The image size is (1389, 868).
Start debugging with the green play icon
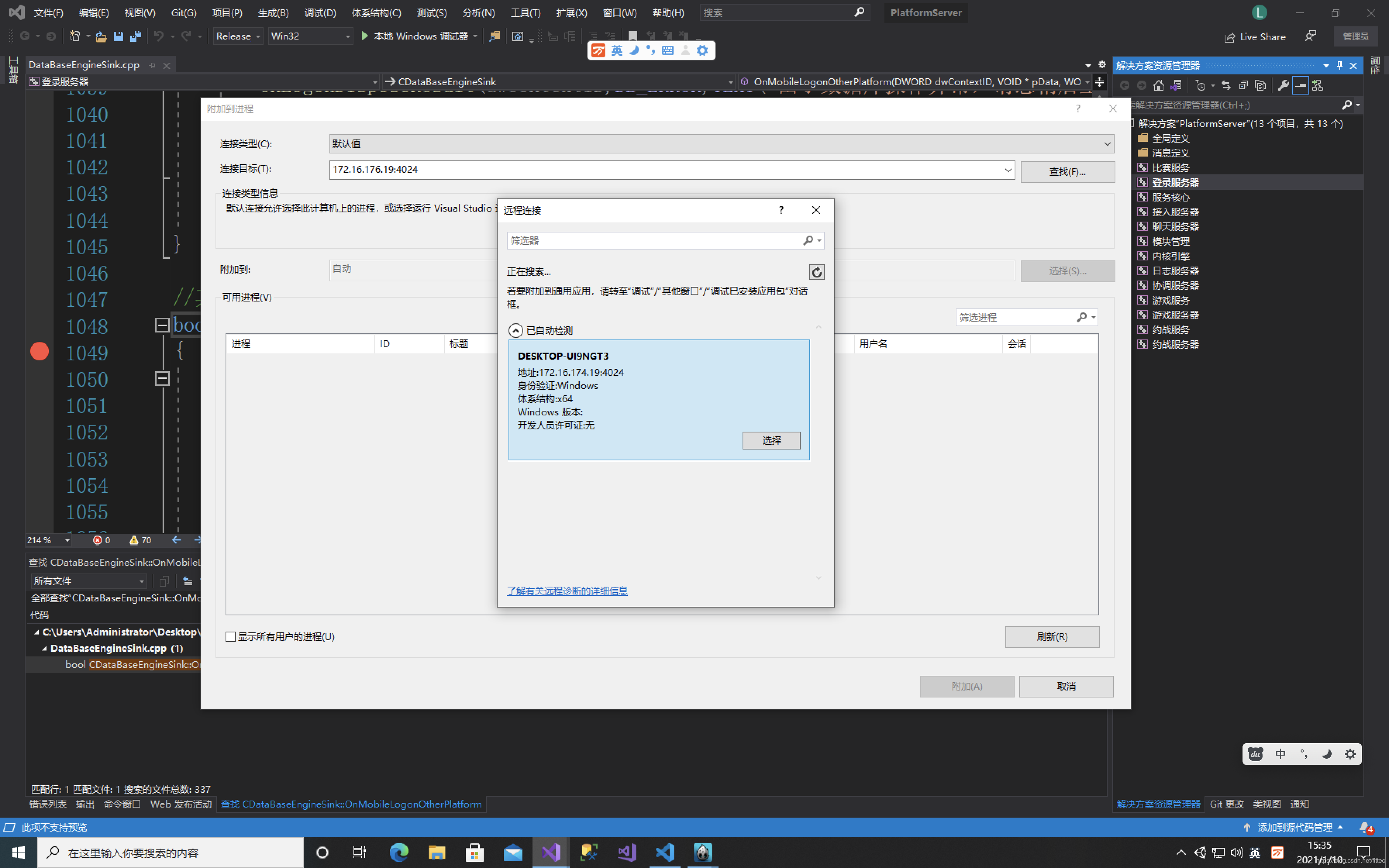[364, 36]
